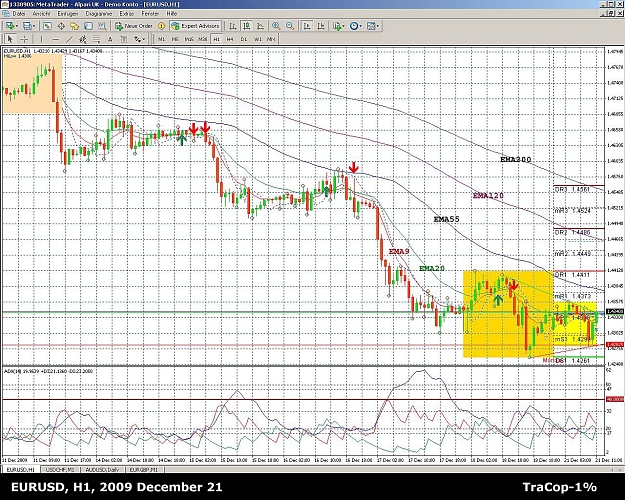Select the text 'A' tool

coord(110,39)
